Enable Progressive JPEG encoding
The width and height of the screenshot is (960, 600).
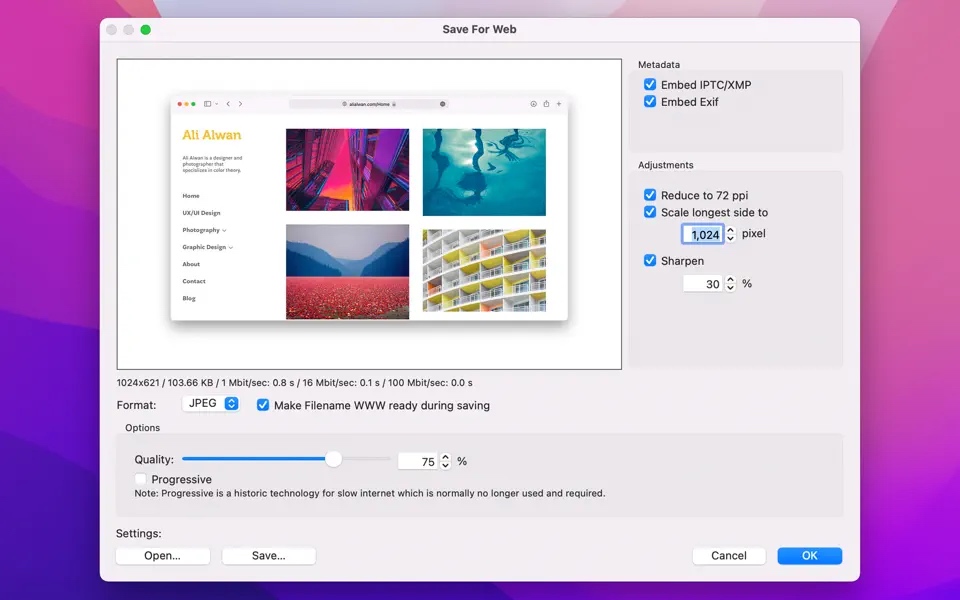pyautogui.click(x=140, y=479)
